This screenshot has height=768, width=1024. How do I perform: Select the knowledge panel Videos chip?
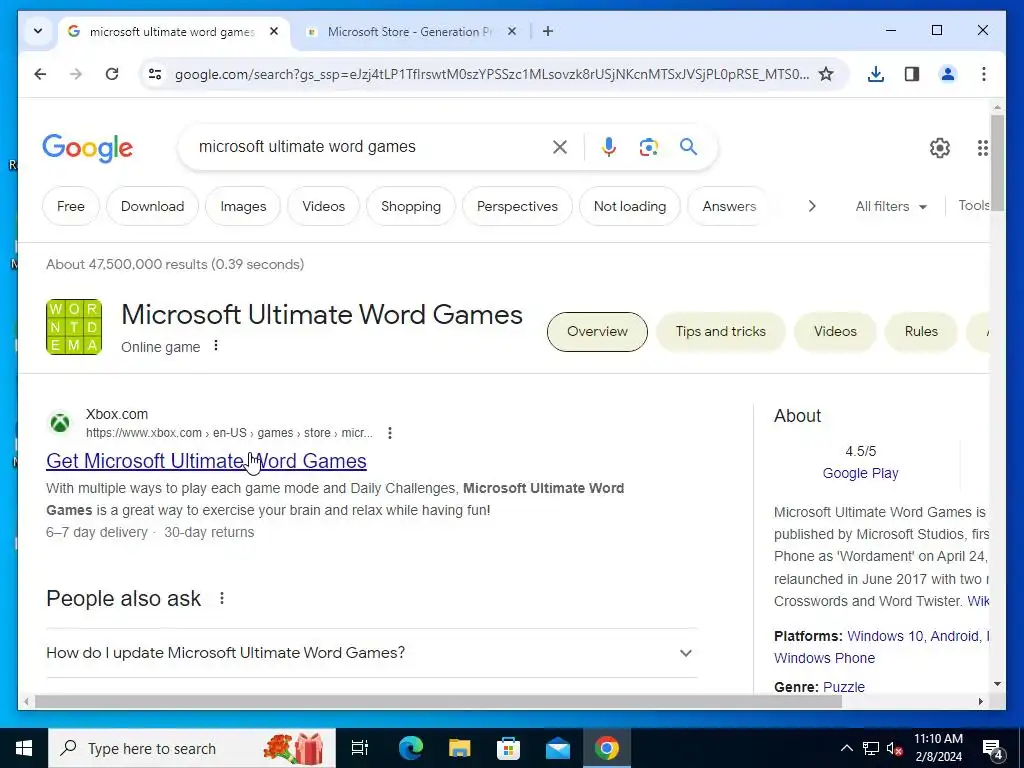835,332
